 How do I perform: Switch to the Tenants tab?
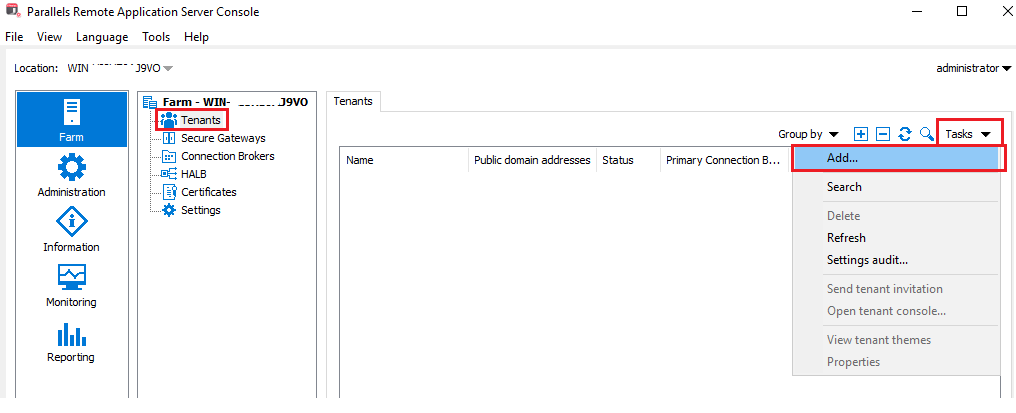[x=353, y=101]
